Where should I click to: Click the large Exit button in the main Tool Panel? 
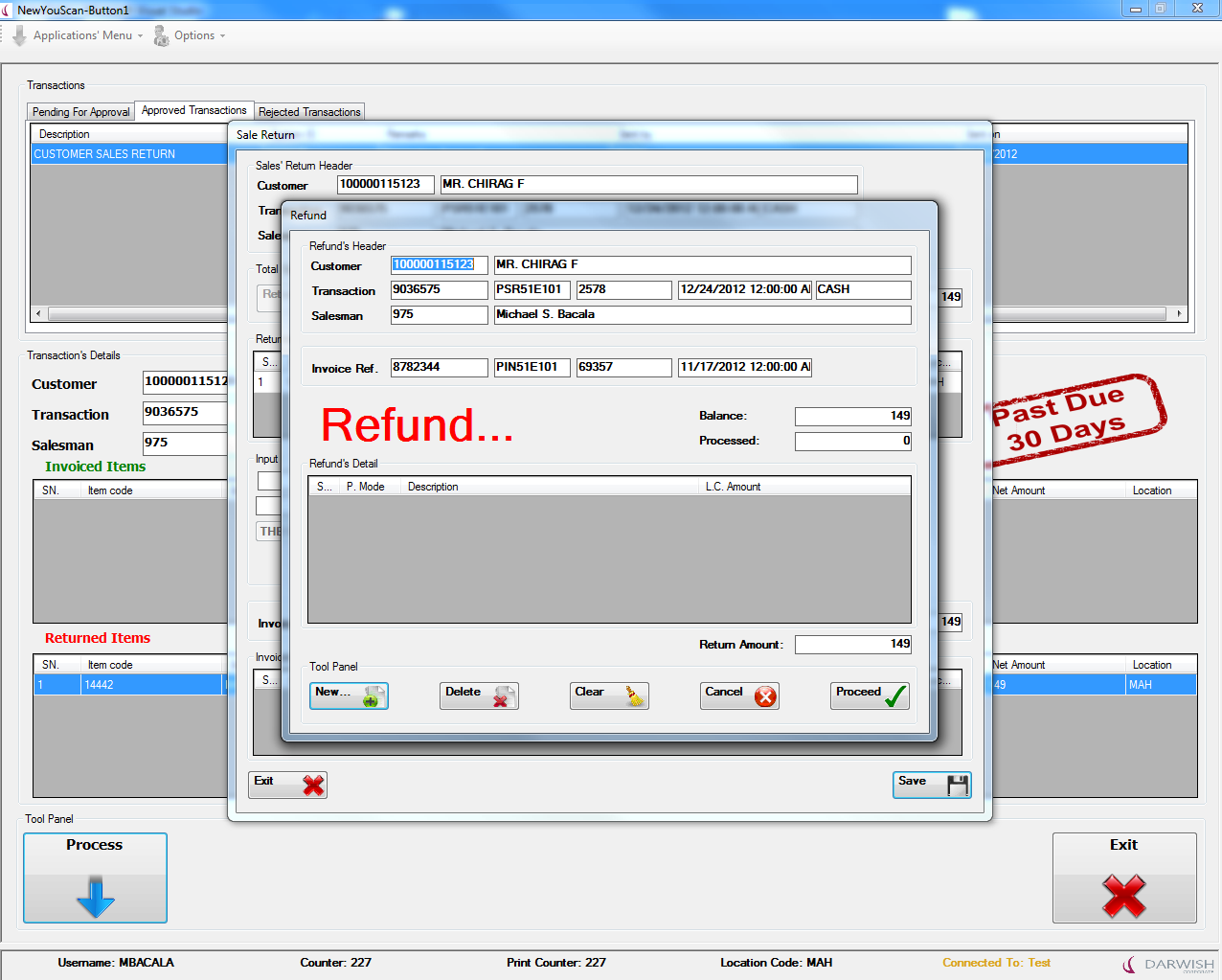(x=1123, y=877)
